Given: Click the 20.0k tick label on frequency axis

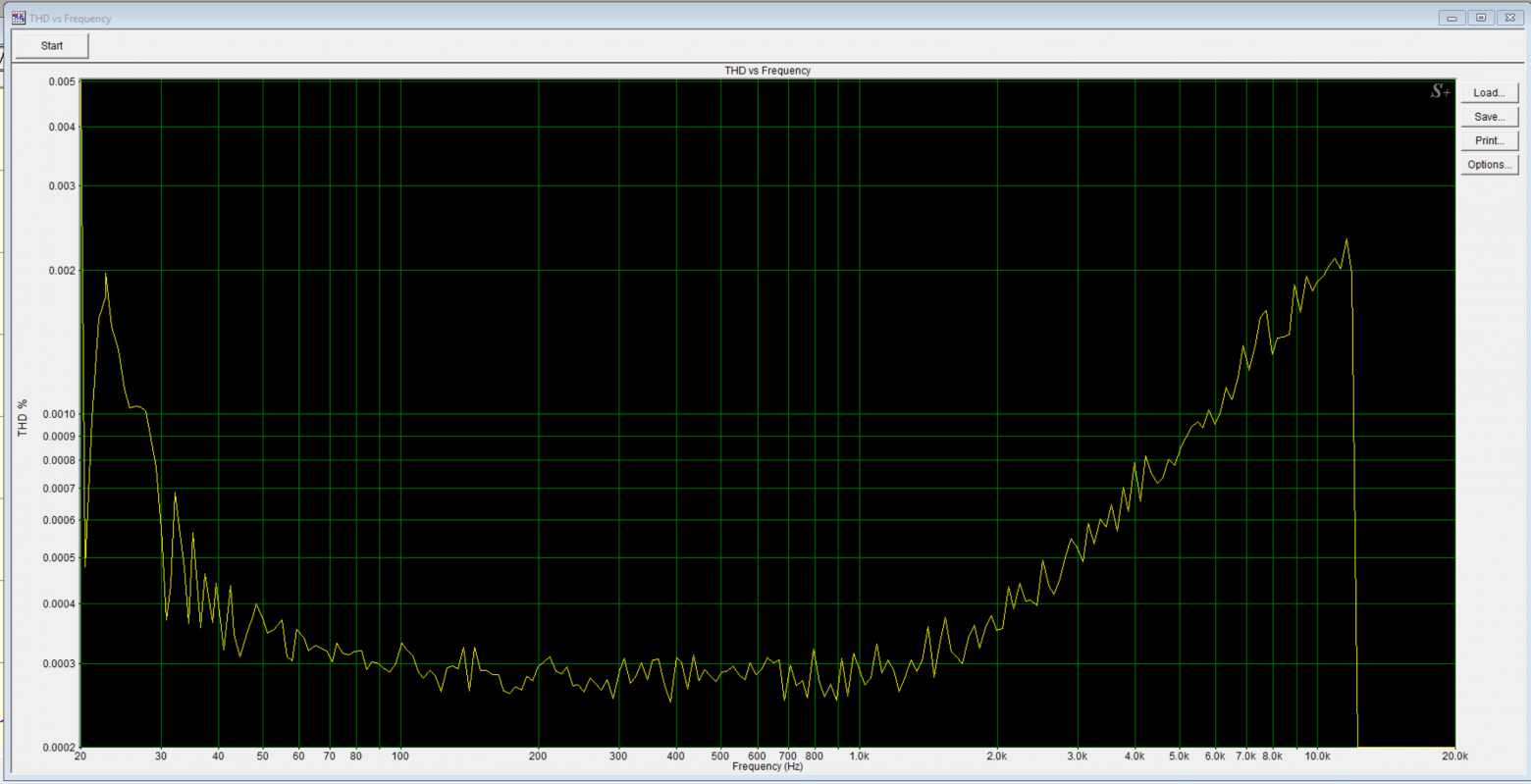Looking at the screenshot, I should point(1454,757).
